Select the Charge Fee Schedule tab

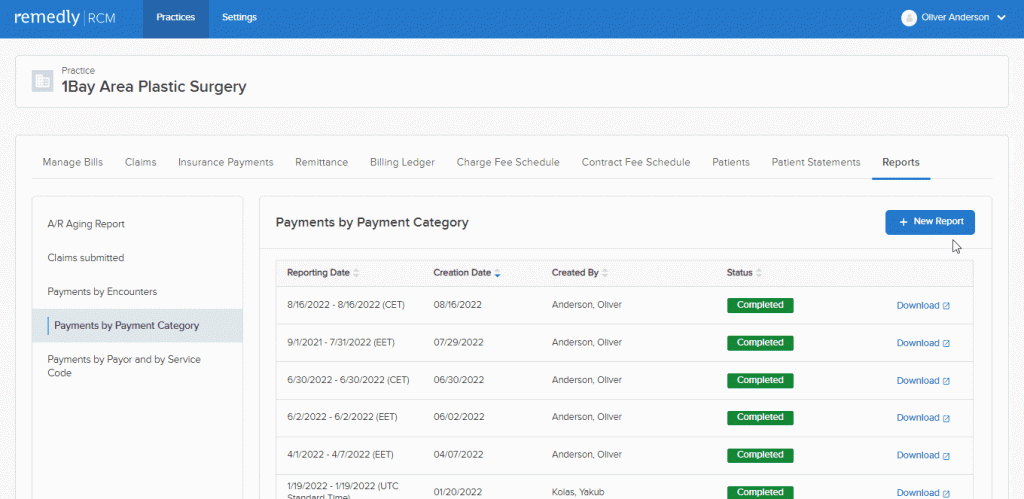[x=508, y=162]
